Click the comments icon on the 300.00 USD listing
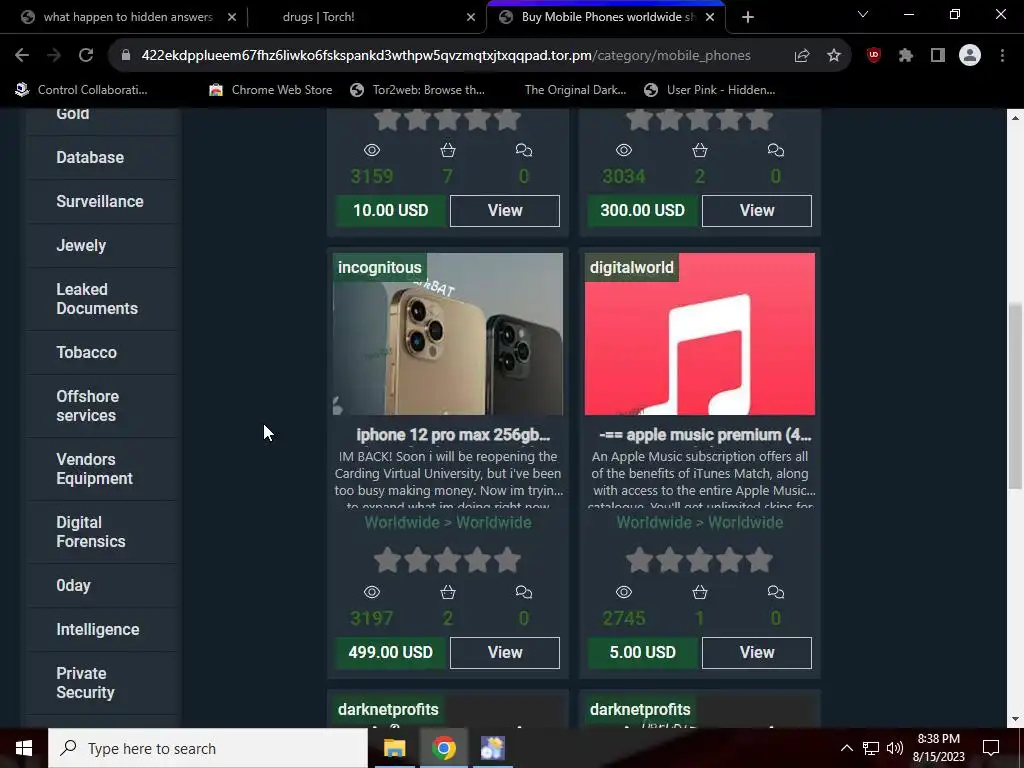This screenshot has height=768, width=1024. [775, 150]
